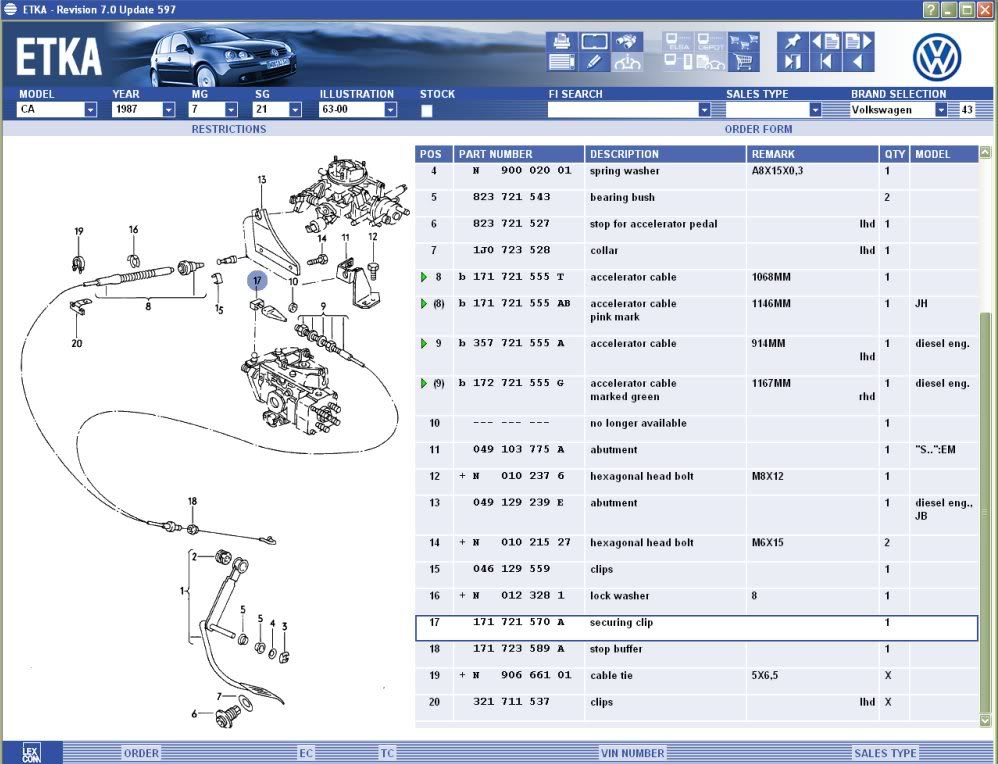The height and width of the screenshot is (764, 998).
Task: Click the RESTRICTIONS link
Action: tap(229, 129)
